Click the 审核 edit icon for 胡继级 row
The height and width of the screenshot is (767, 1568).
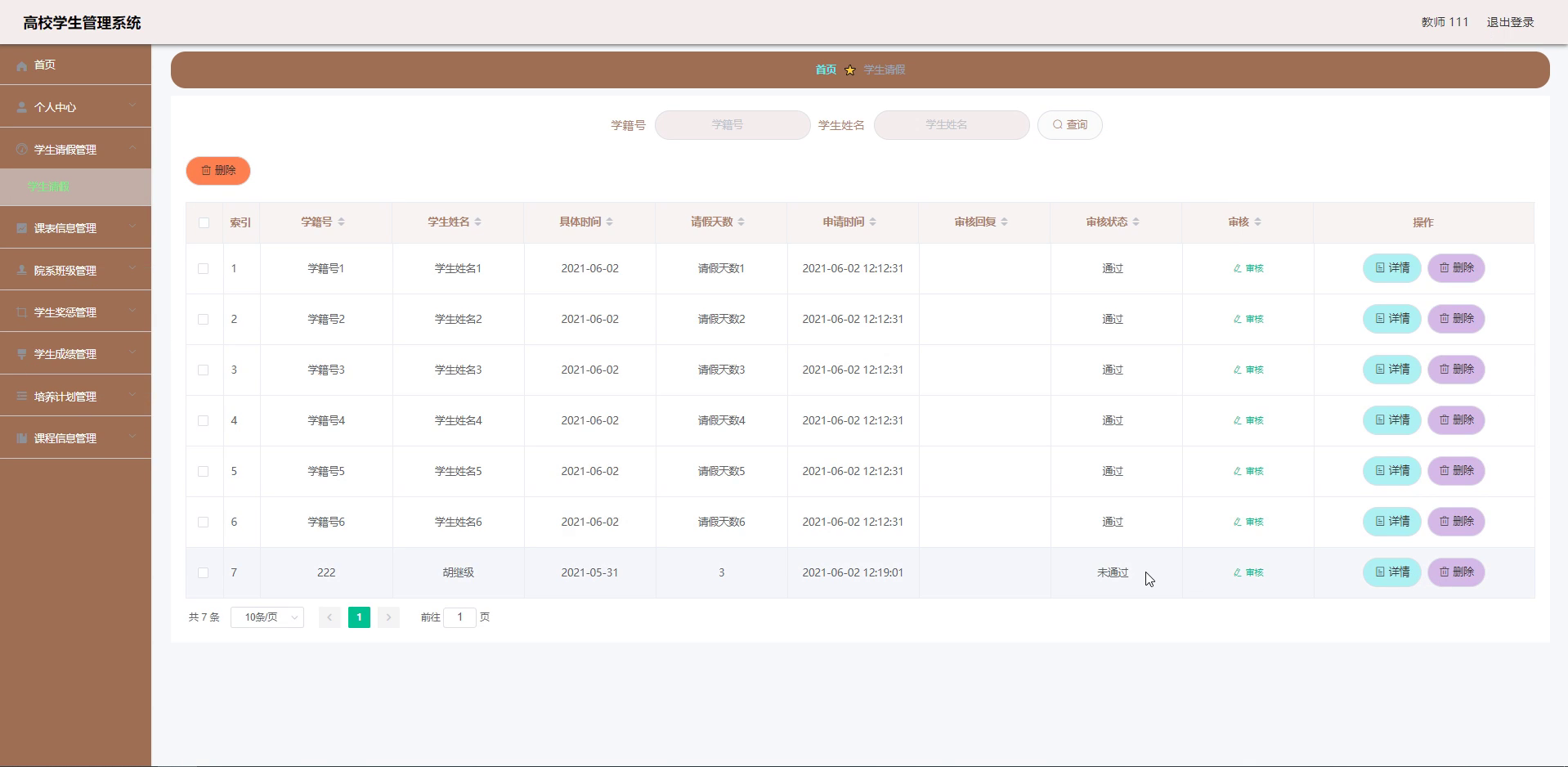tap(1237, 572)
